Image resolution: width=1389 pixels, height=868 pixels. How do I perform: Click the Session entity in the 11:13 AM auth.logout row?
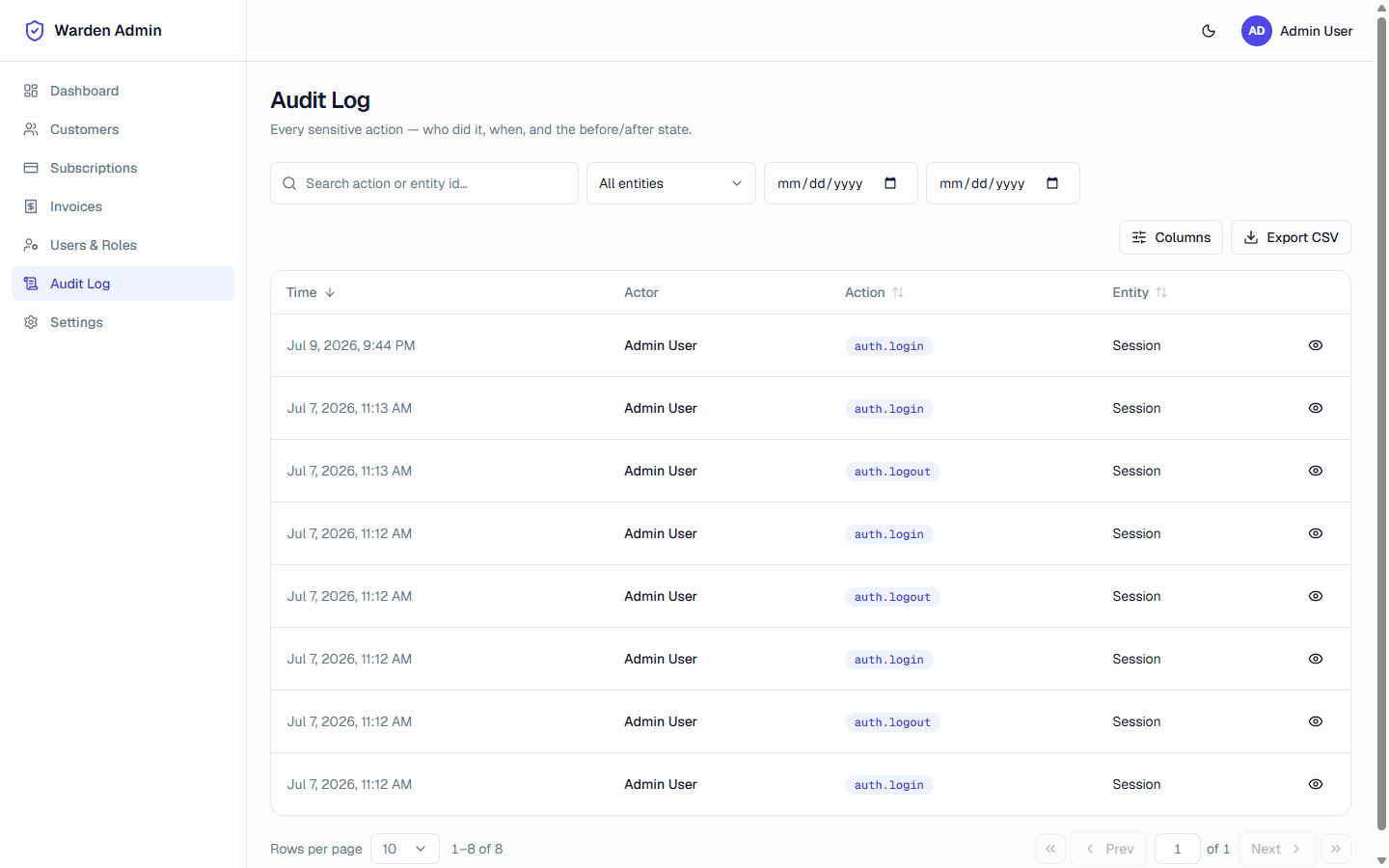point(1136,471)
